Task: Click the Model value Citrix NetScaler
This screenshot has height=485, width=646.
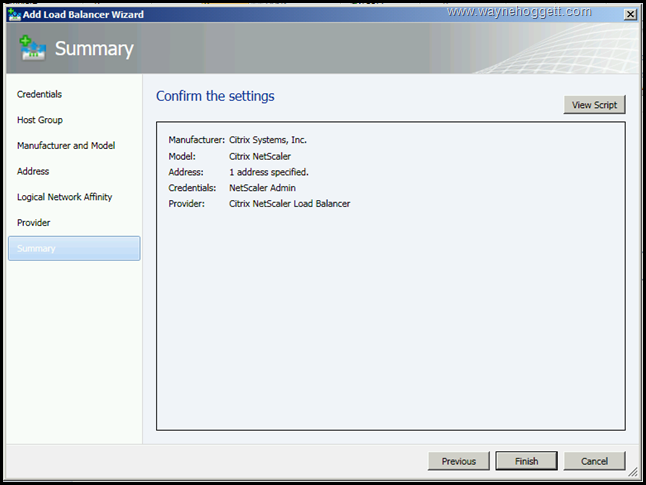Action: click(x=260, y=156)
